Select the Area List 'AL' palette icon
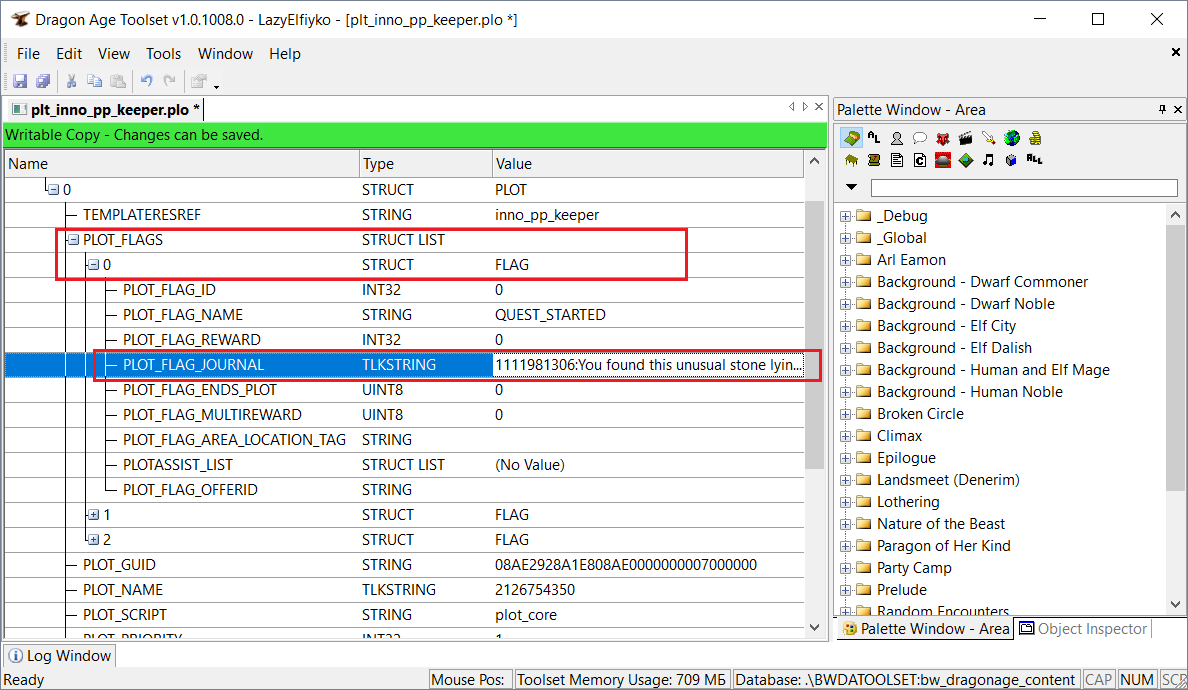This screenshot has width=1188, height=690. tap(874, 138)
